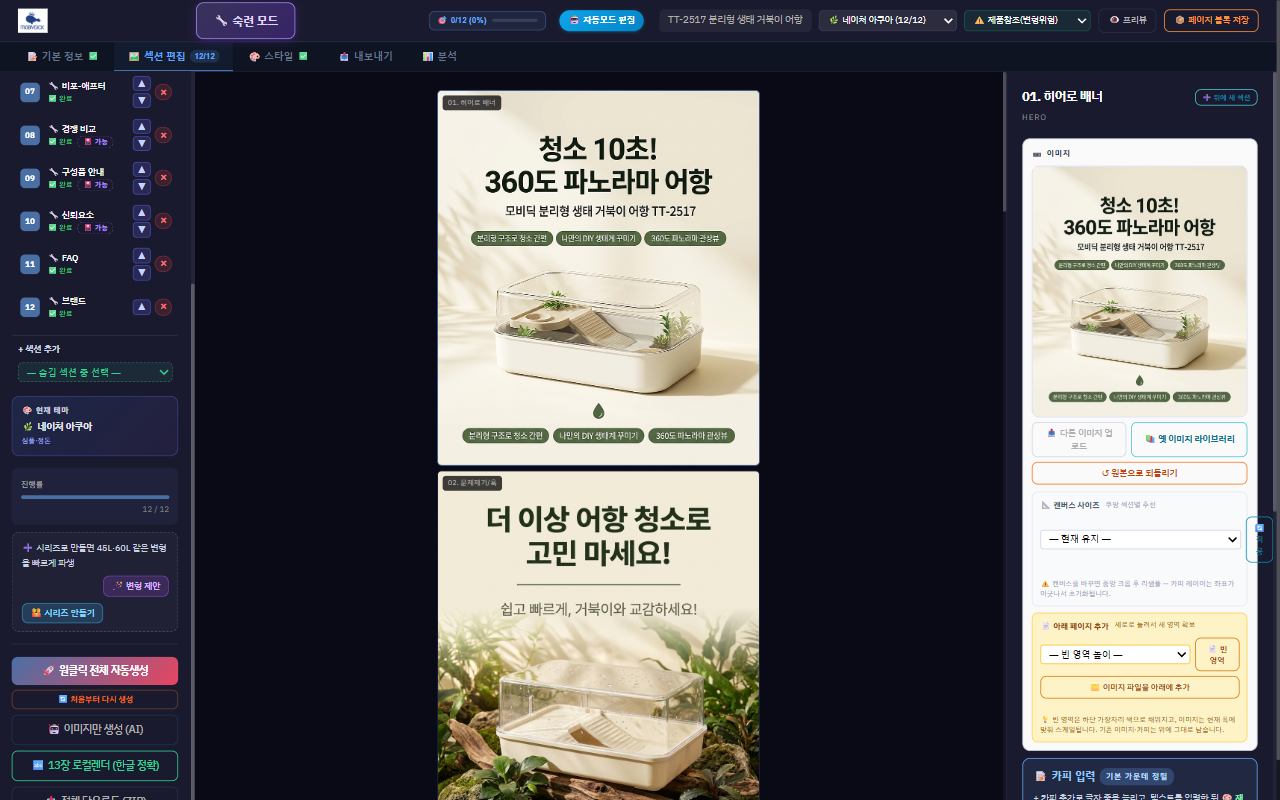Toggle the 숙련 모드 switch
This screenshot has width=1280, height=800.
[x=245, y=20]
